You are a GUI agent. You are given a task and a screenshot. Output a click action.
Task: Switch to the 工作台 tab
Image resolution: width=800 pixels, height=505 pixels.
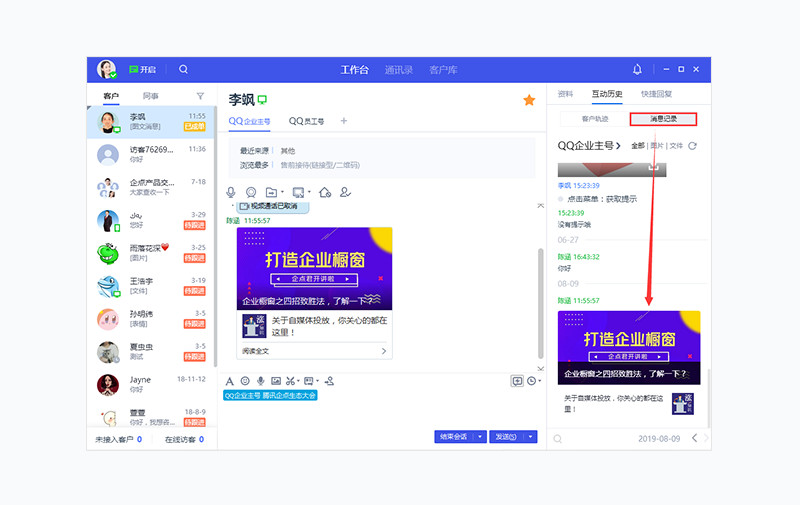click(354, 70)
